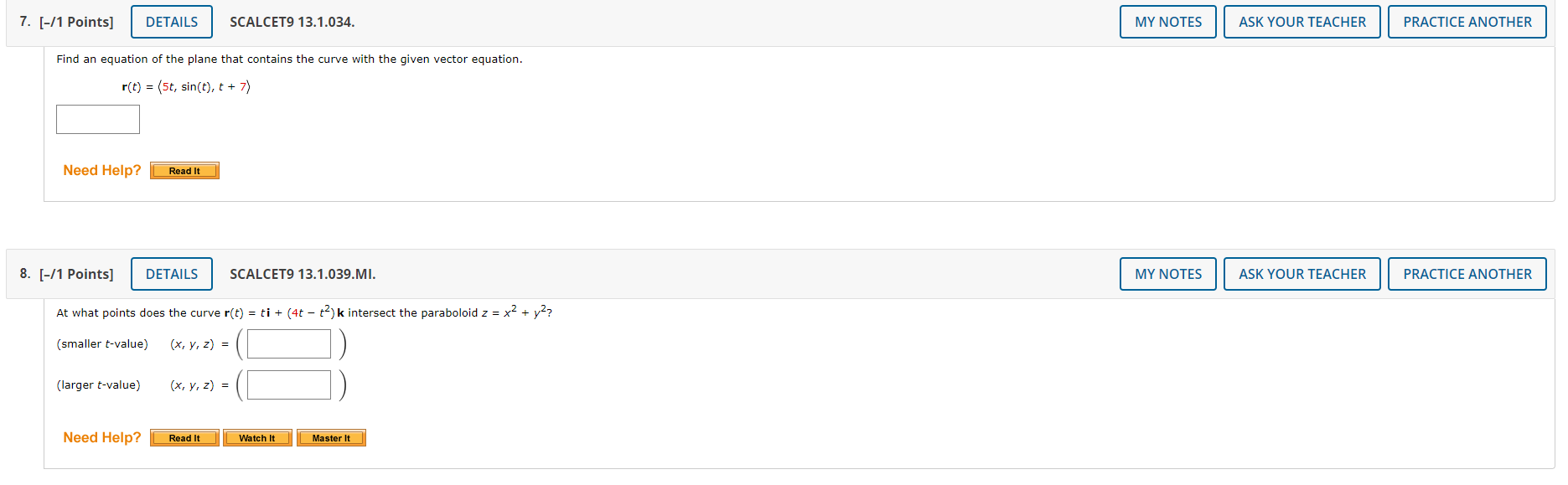The width and height of the screenshot is (1568, 485).
Task: Click the SCALCET9 13.1.039.MI problem title
Action: point(300,274)
